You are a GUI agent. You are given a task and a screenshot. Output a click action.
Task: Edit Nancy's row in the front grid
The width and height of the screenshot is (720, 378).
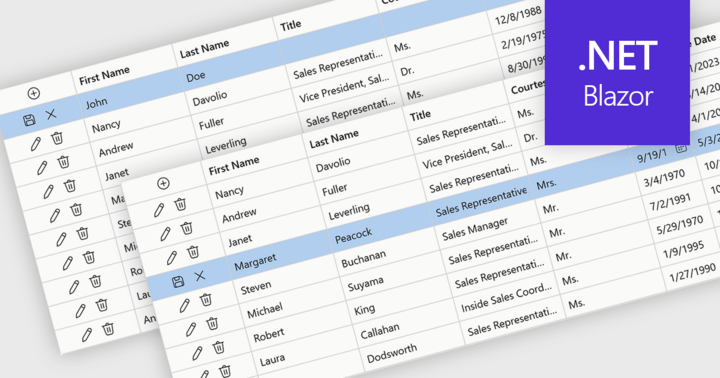point(159,210)
